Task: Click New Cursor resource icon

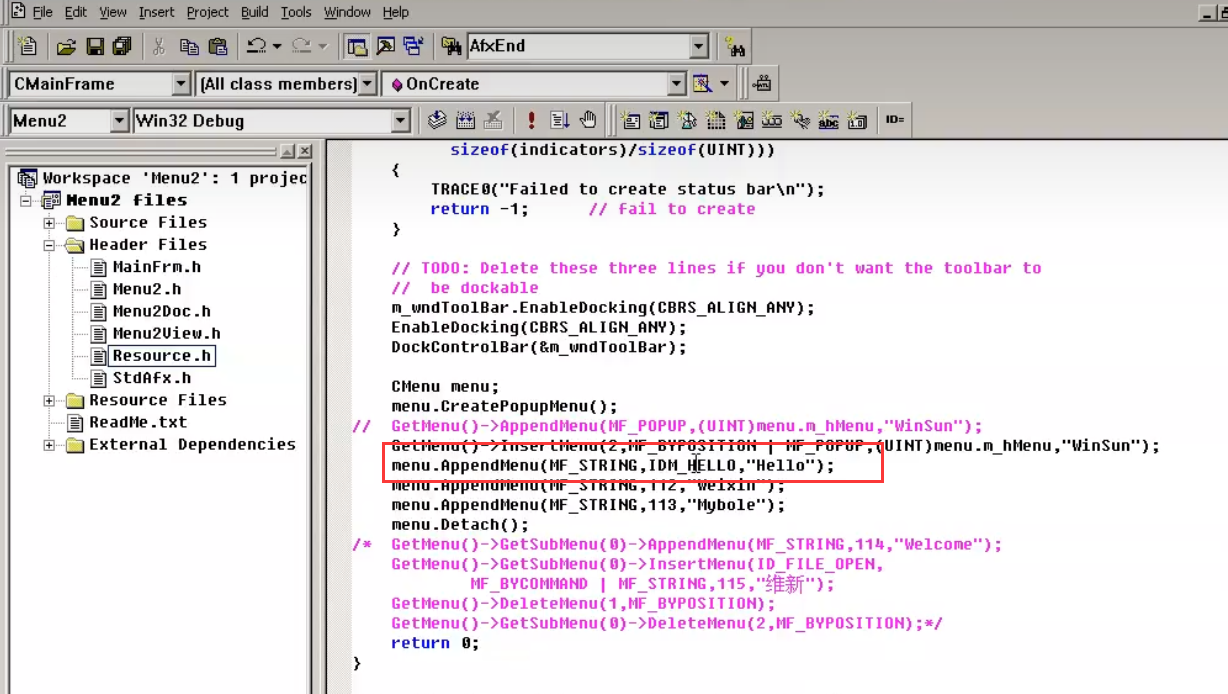Action: coord(687,121)
